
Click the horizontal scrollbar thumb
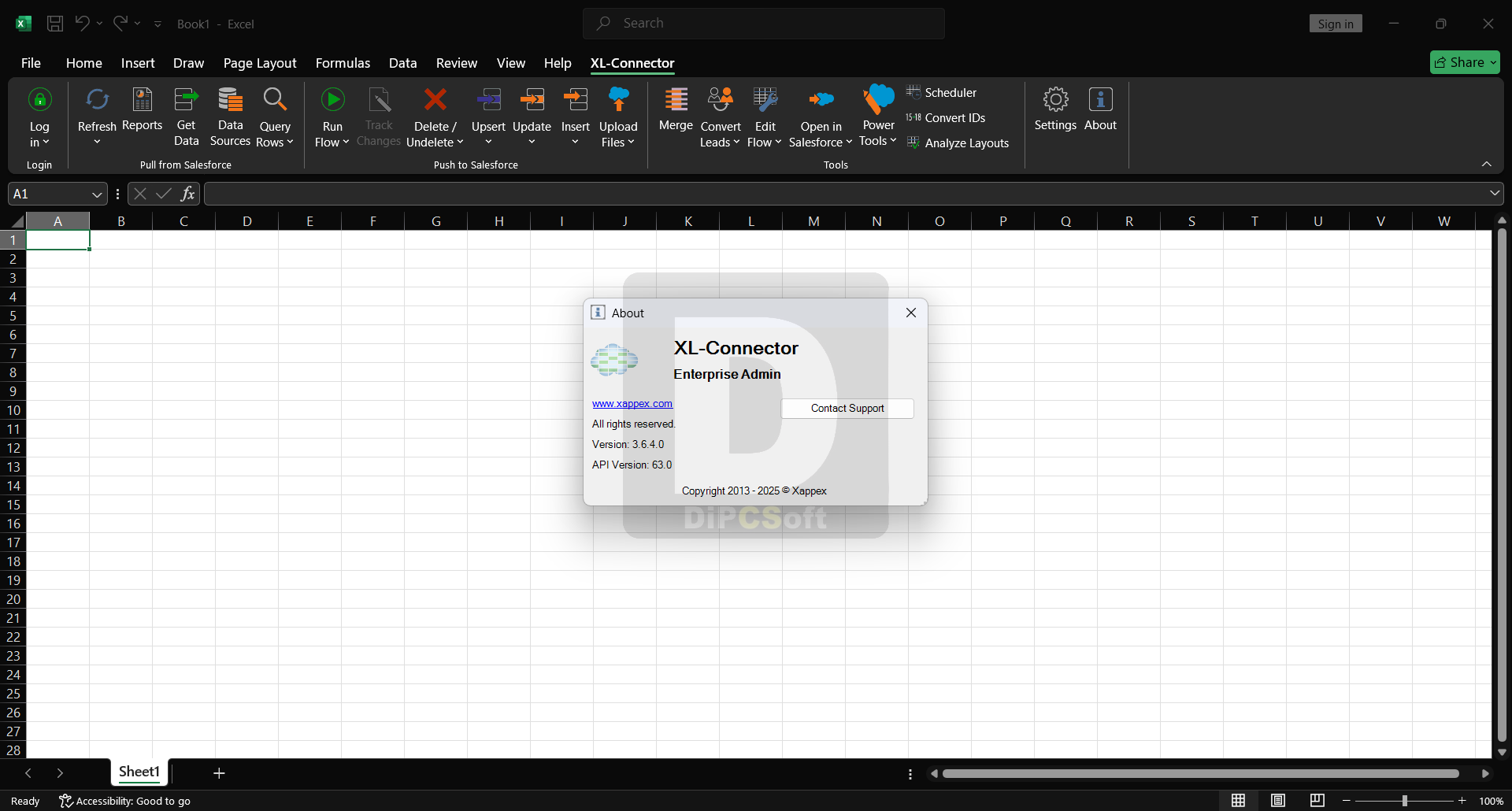click(x=1200, y=773)
